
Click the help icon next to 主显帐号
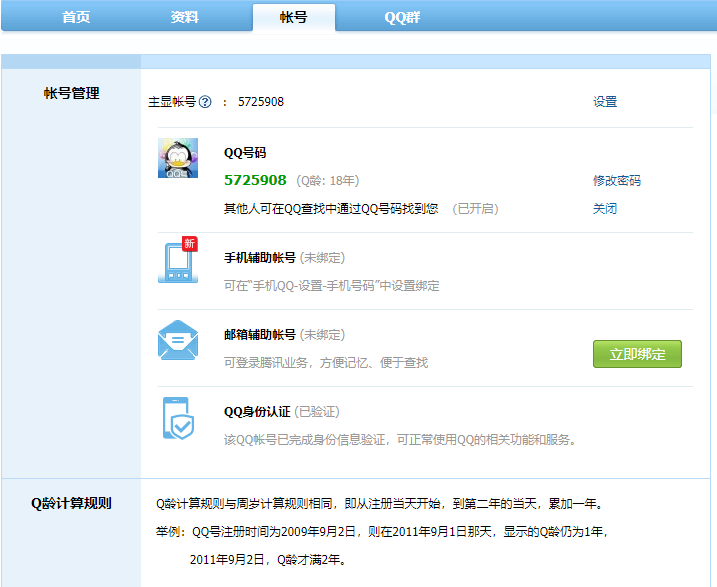(x=205, y=101)
